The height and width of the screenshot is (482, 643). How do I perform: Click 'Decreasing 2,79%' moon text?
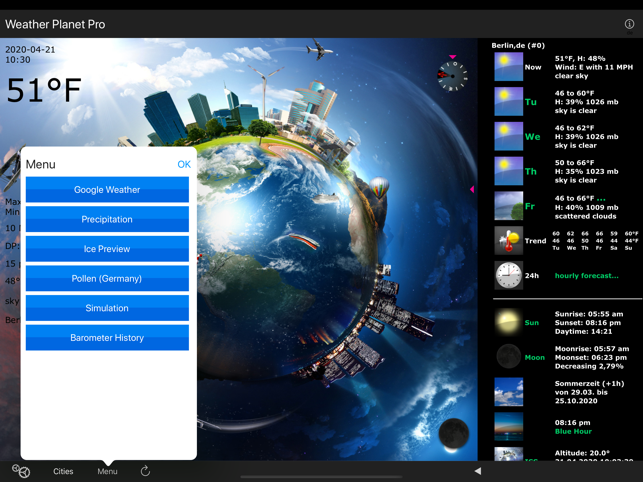pyautogui.click(x=589, y=366)
